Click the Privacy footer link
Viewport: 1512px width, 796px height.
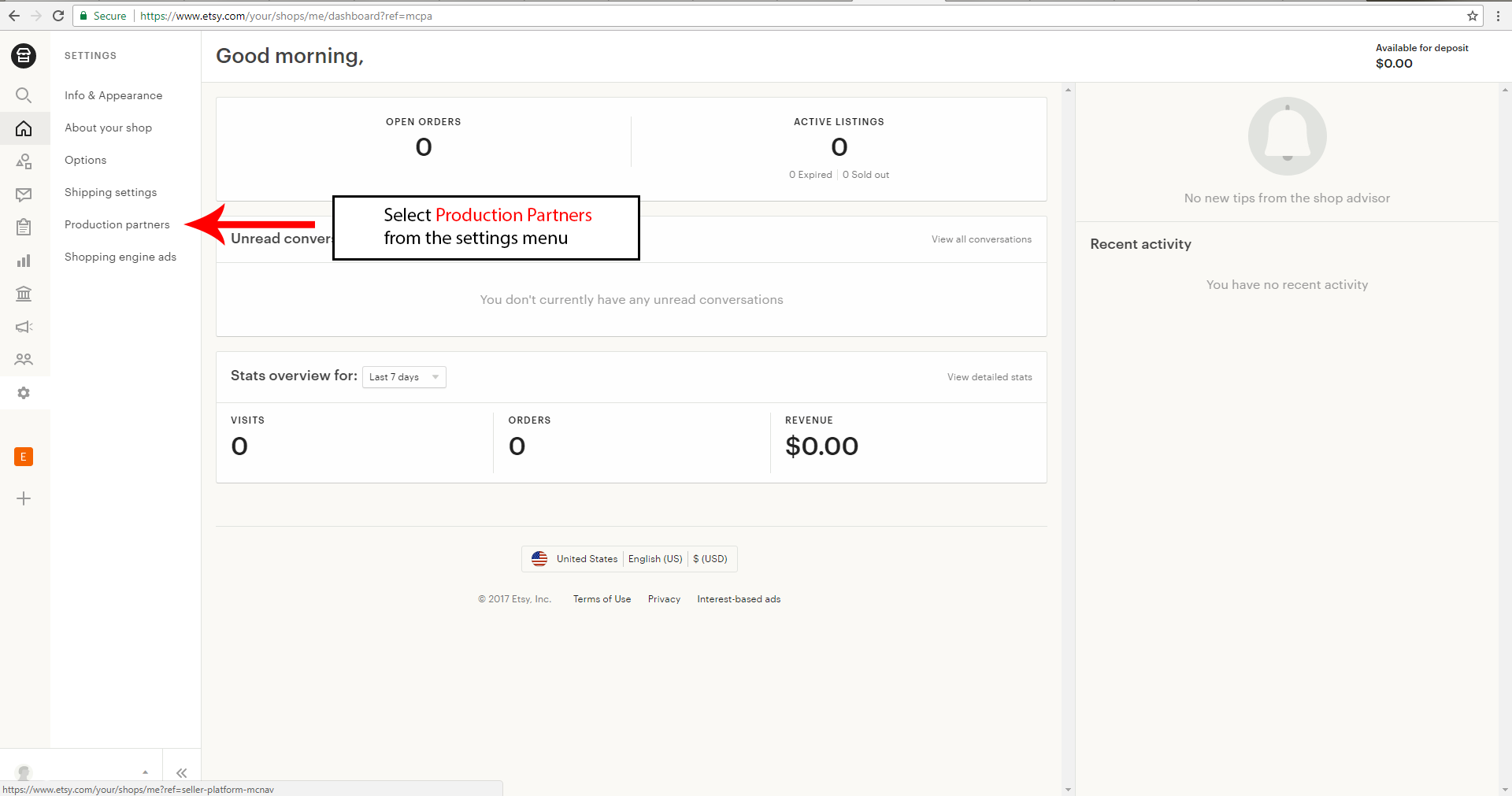click(x=664, y=599)
